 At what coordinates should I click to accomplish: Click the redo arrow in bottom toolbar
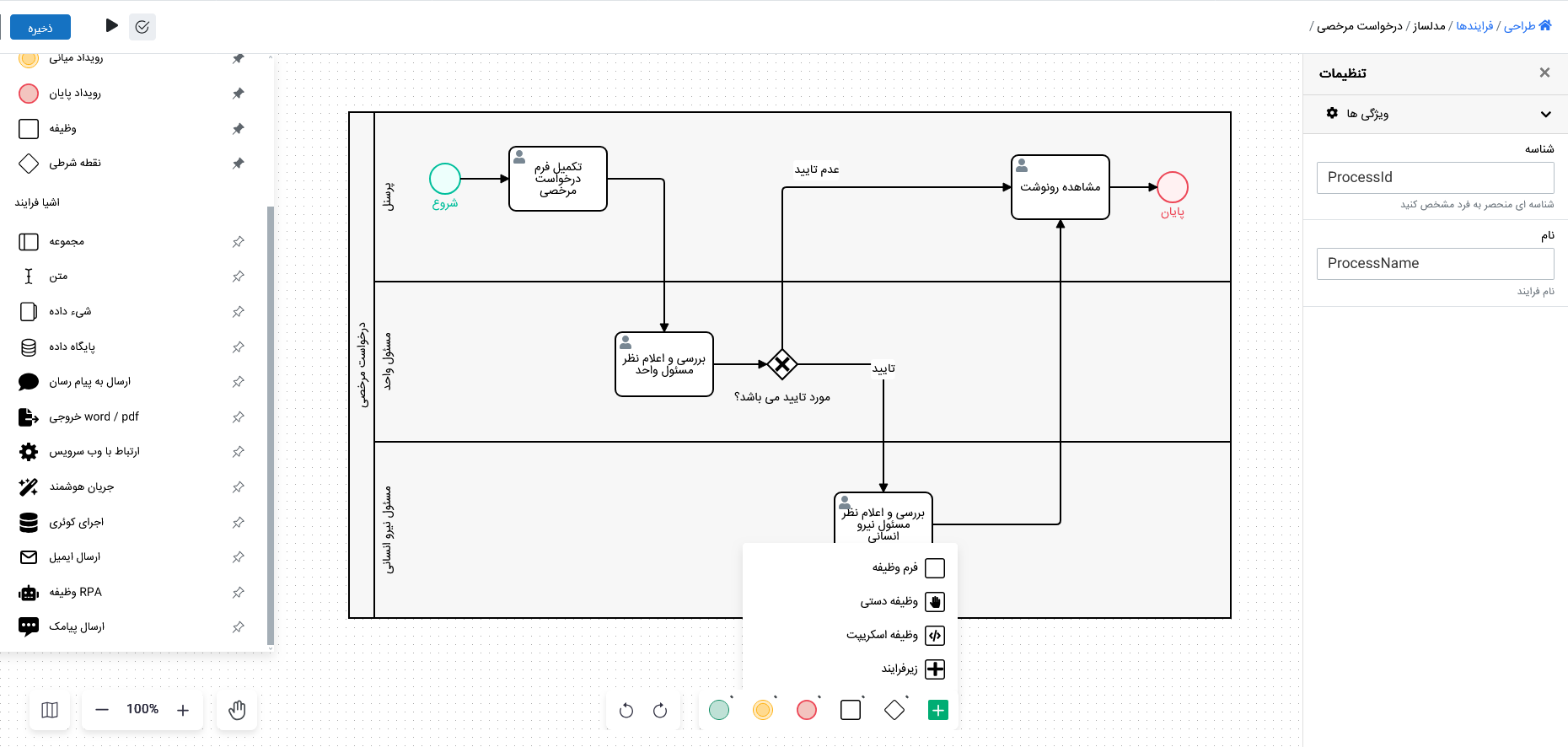660,711
